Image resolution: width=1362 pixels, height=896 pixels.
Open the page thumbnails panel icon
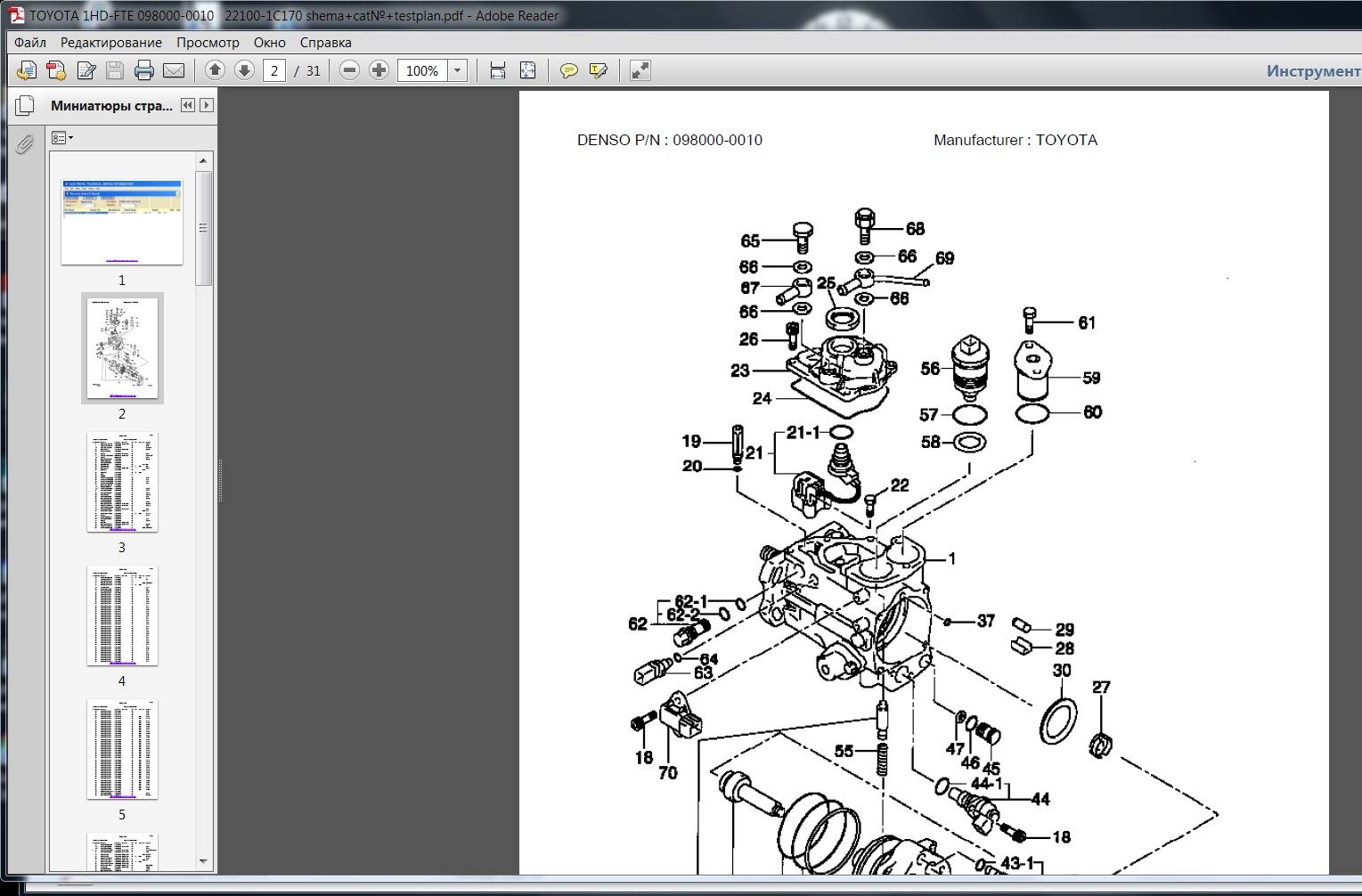pos(25,106)
